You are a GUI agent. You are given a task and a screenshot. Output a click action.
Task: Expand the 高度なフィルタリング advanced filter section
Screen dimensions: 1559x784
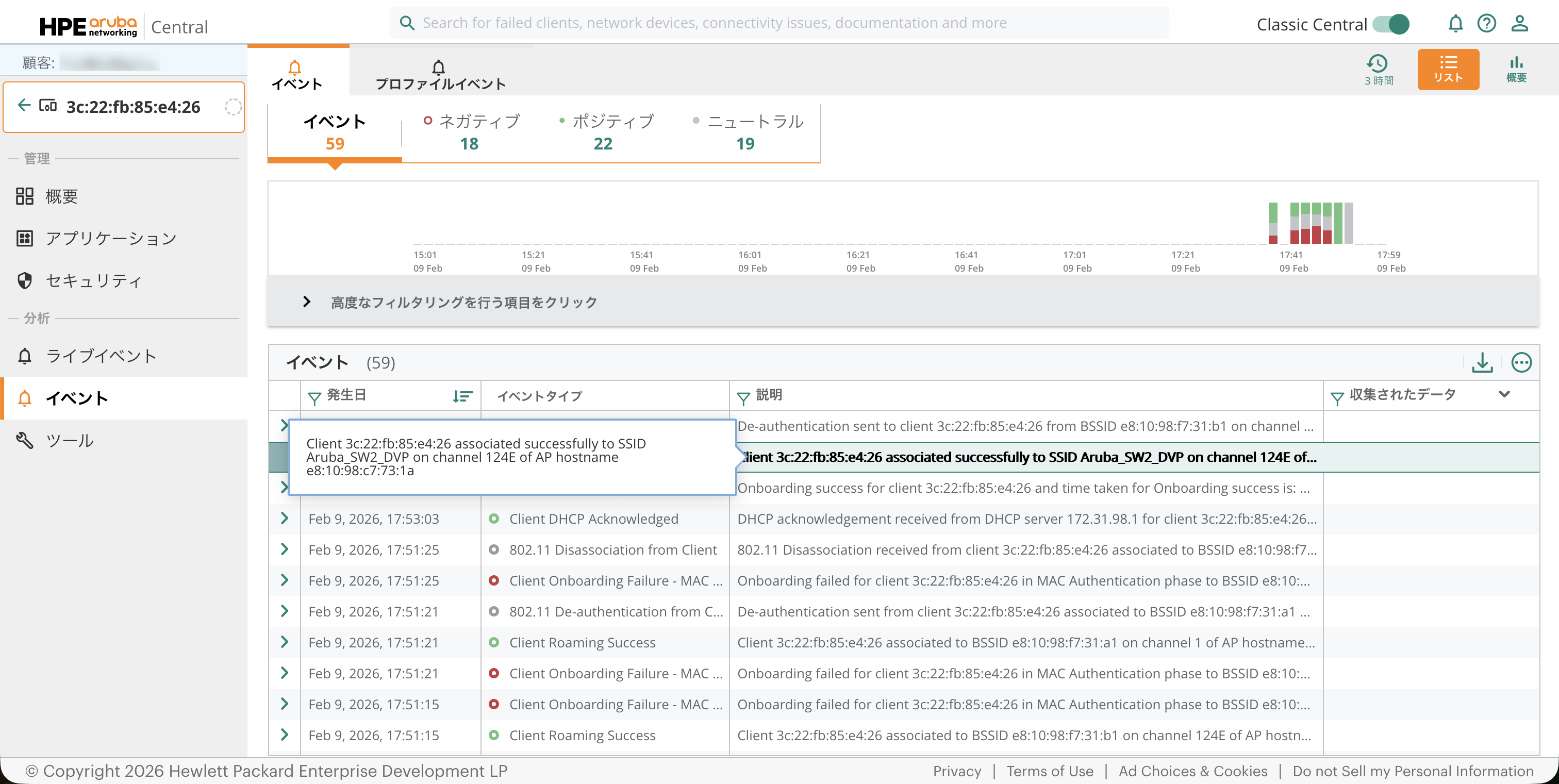tap(307, 302)
